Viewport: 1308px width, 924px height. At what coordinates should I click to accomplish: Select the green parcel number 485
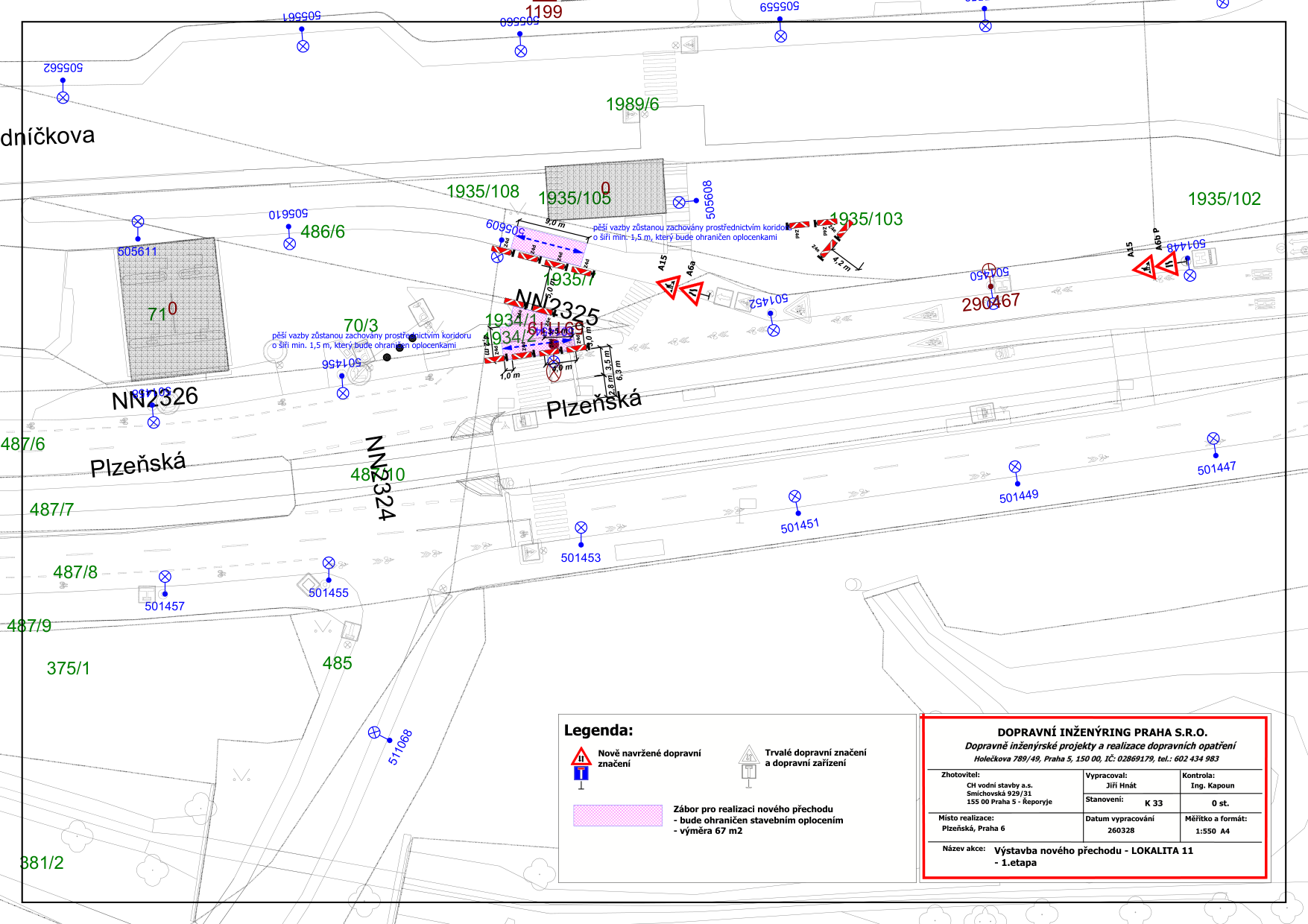click(x=337, y=663)
